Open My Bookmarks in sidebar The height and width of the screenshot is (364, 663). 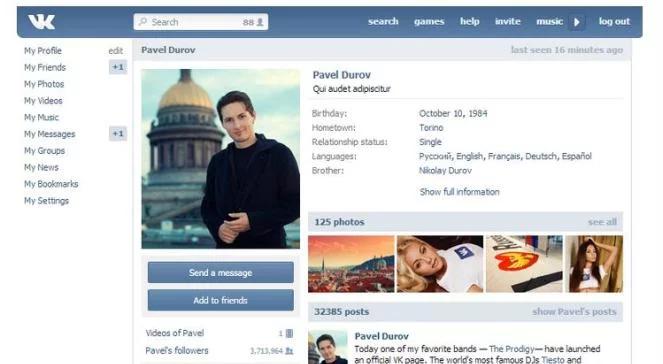[51, 184]
